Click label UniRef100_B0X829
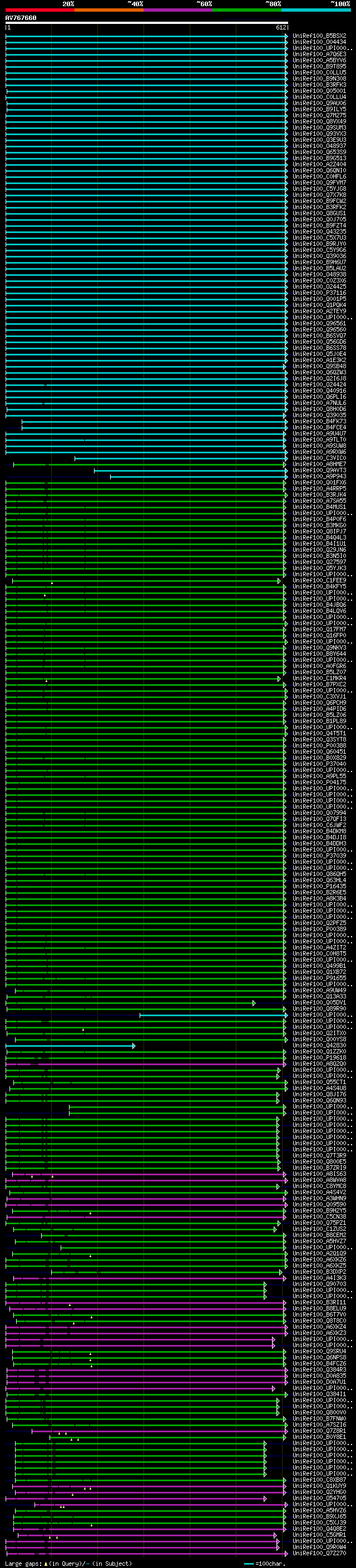 point(319,758)
